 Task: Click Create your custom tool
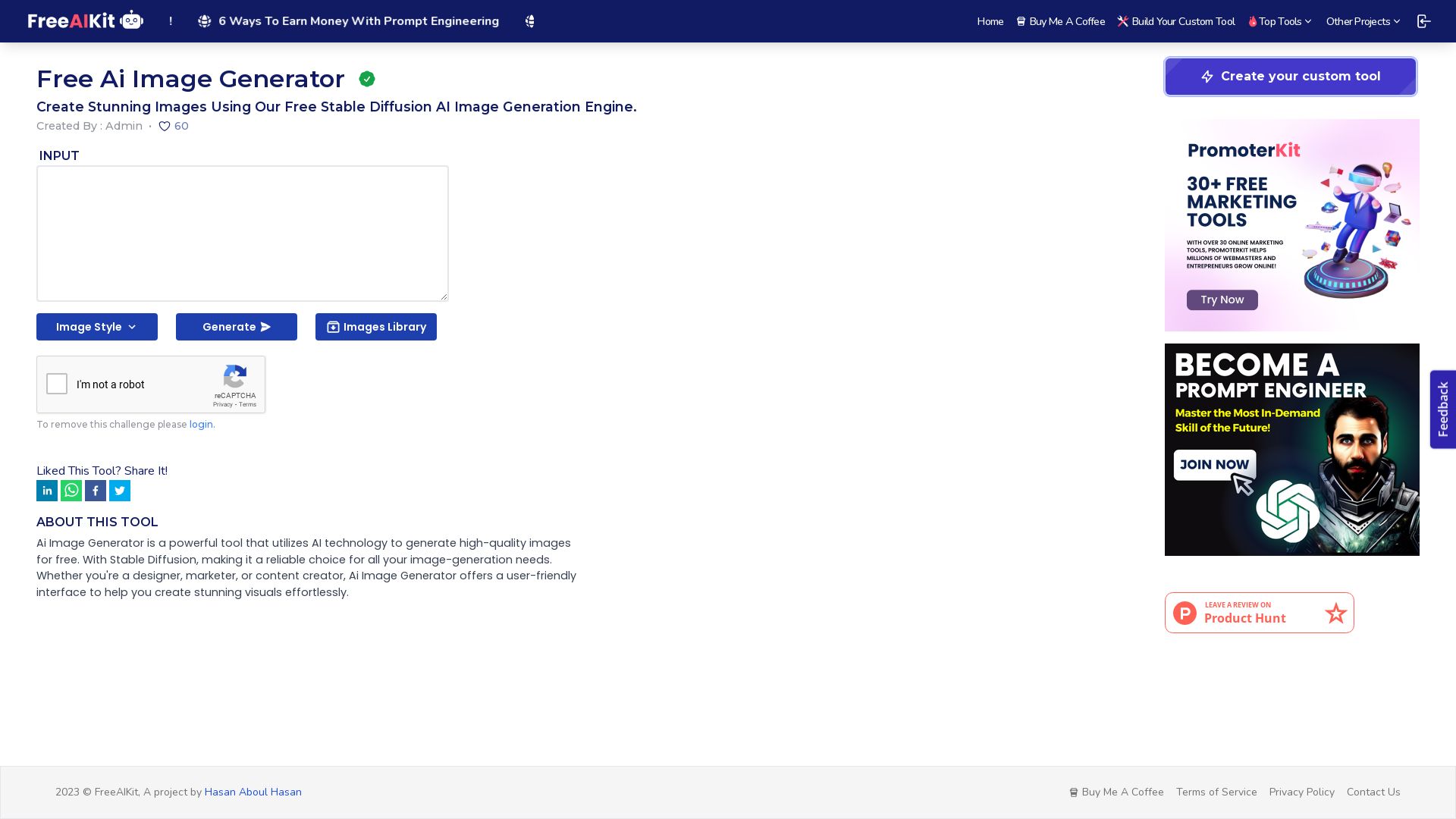pyautogui.click(x=1290, y=77)
